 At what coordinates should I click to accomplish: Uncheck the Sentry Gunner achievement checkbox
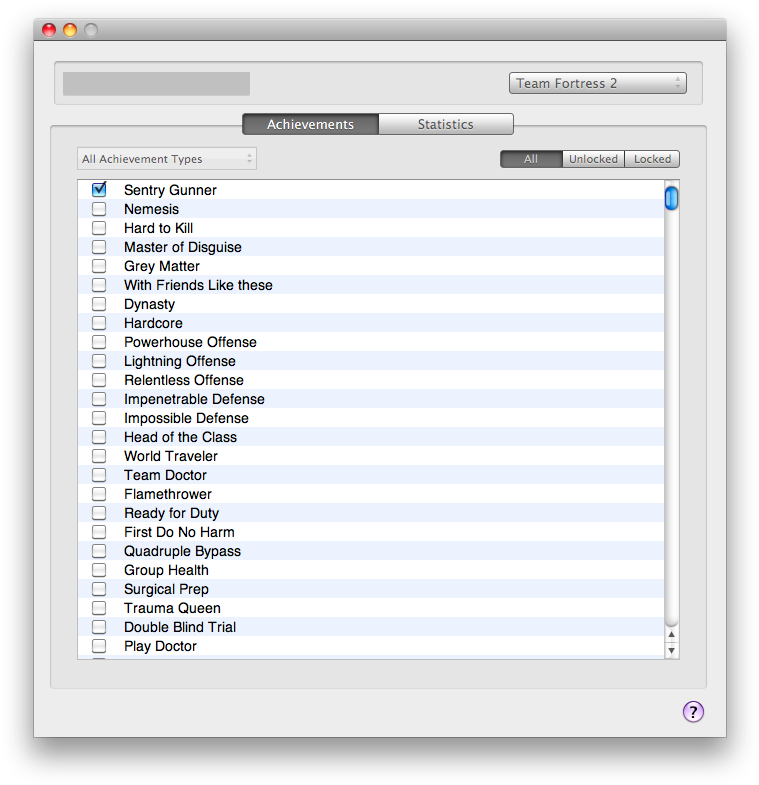click(x=99, y=189)
